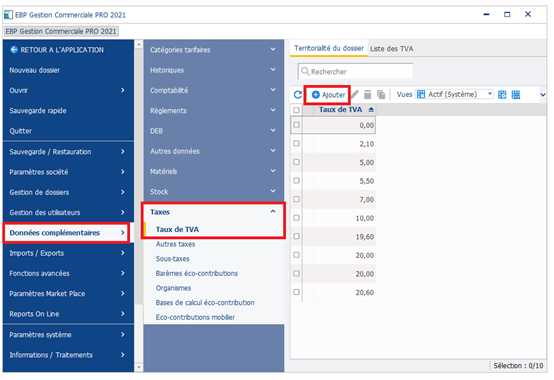Check the box for the 10,00 rate row
The width and height of the screenshot is (554, 380).
point(296,218)
